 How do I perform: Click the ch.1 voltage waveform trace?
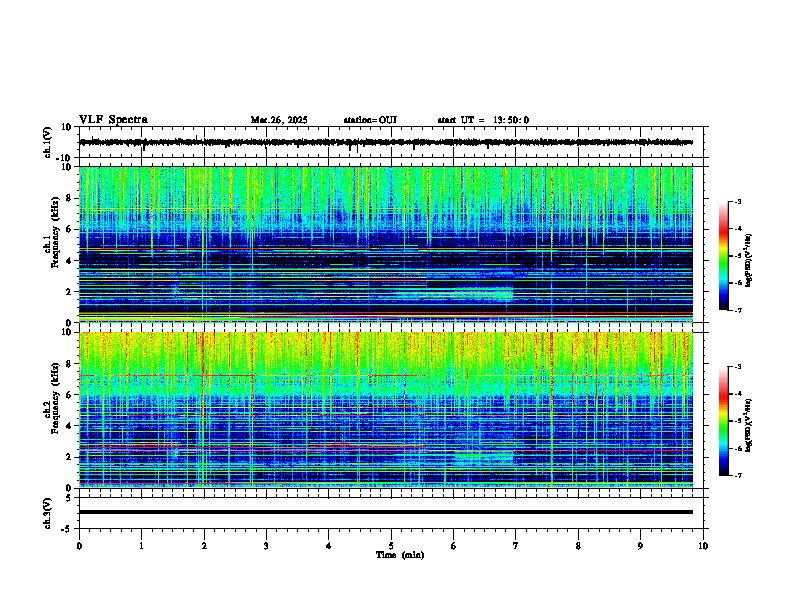(x=386, y=142)
